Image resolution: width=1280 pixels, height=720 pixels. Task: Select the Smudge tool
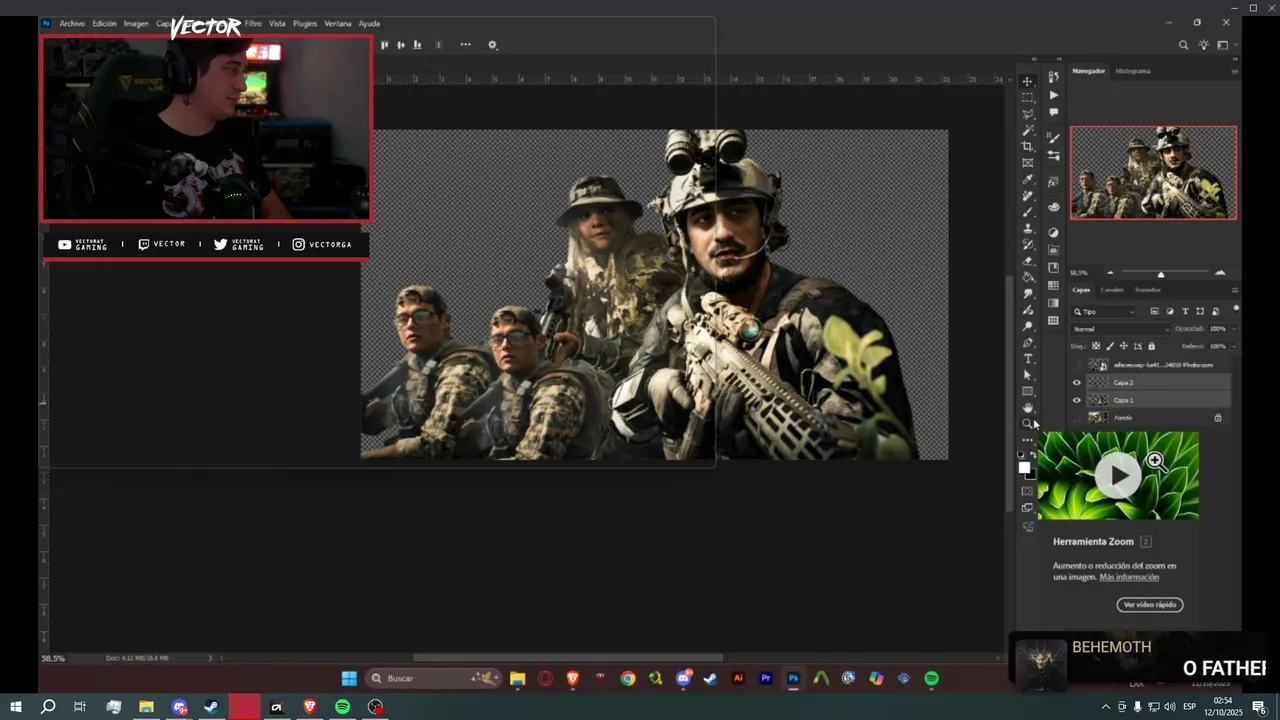pos(1028,294)
